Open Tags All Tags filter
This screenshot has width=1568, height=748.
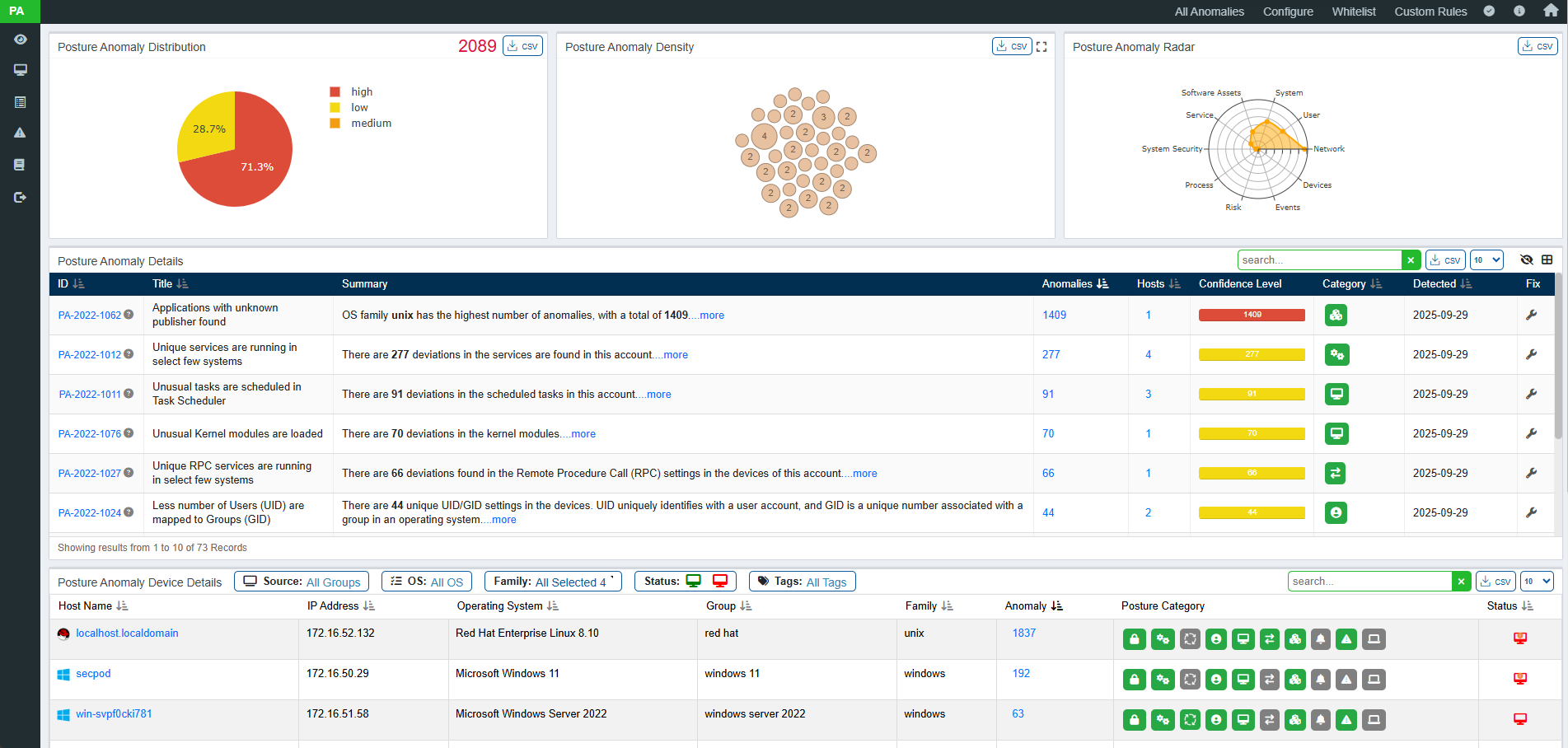803,582
